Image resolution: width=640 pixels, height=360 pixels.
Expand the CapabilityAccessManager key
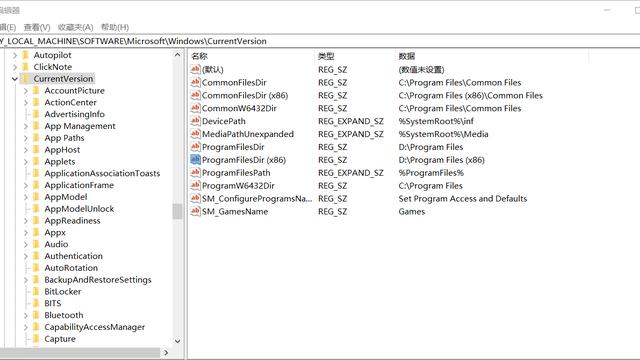pos(26,327)
